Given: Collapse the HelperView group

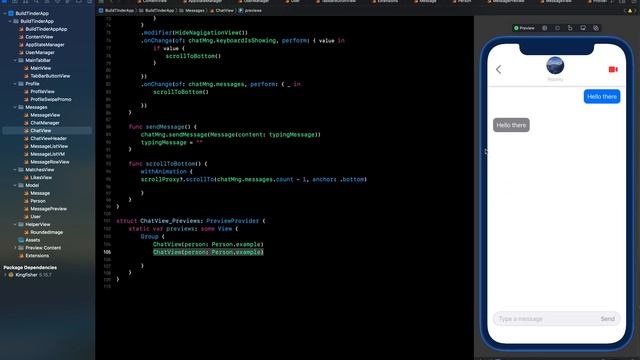Looking at the screenshot, I should [x=15, y=224].
